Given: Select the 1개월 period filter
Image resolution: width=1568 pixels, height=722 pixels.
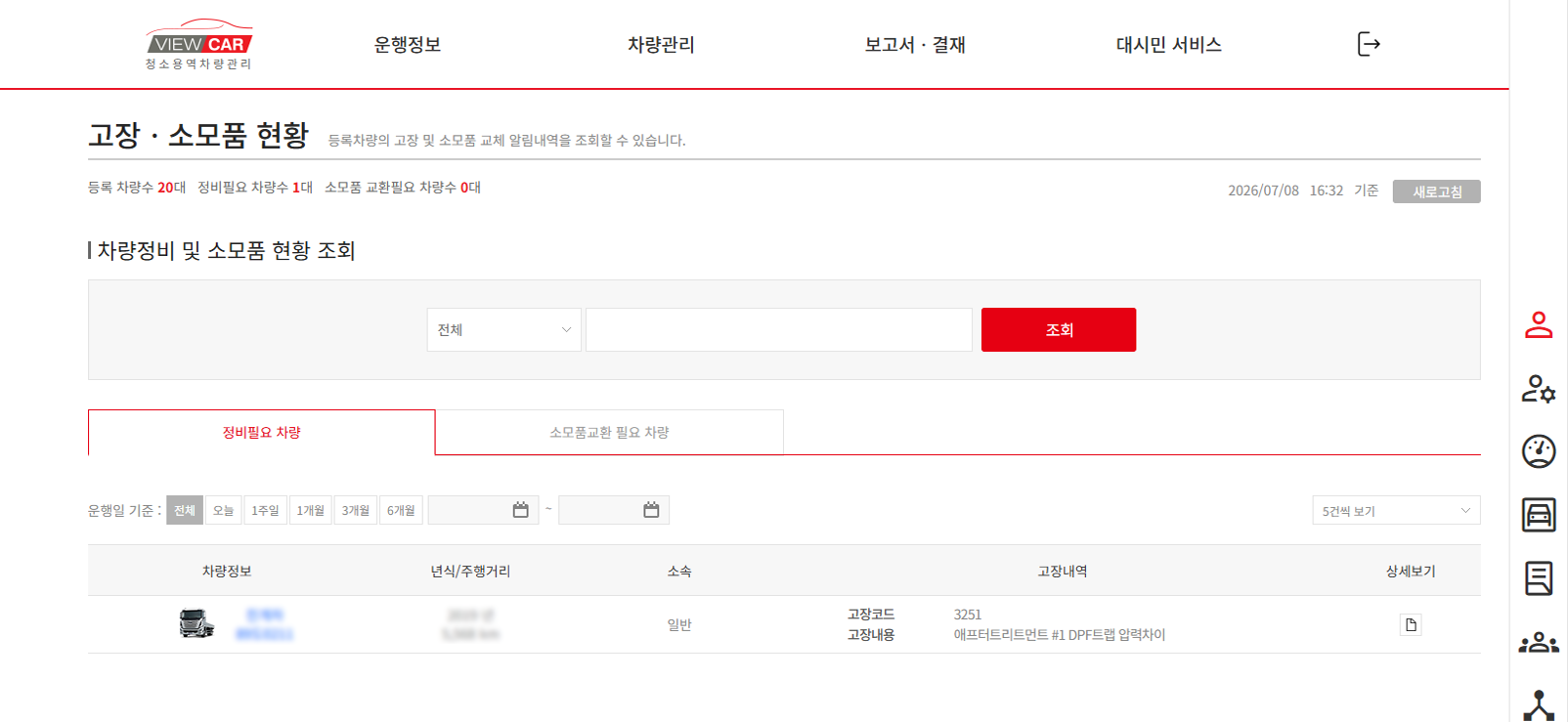Looking at the screenshot, I should 311,510.
